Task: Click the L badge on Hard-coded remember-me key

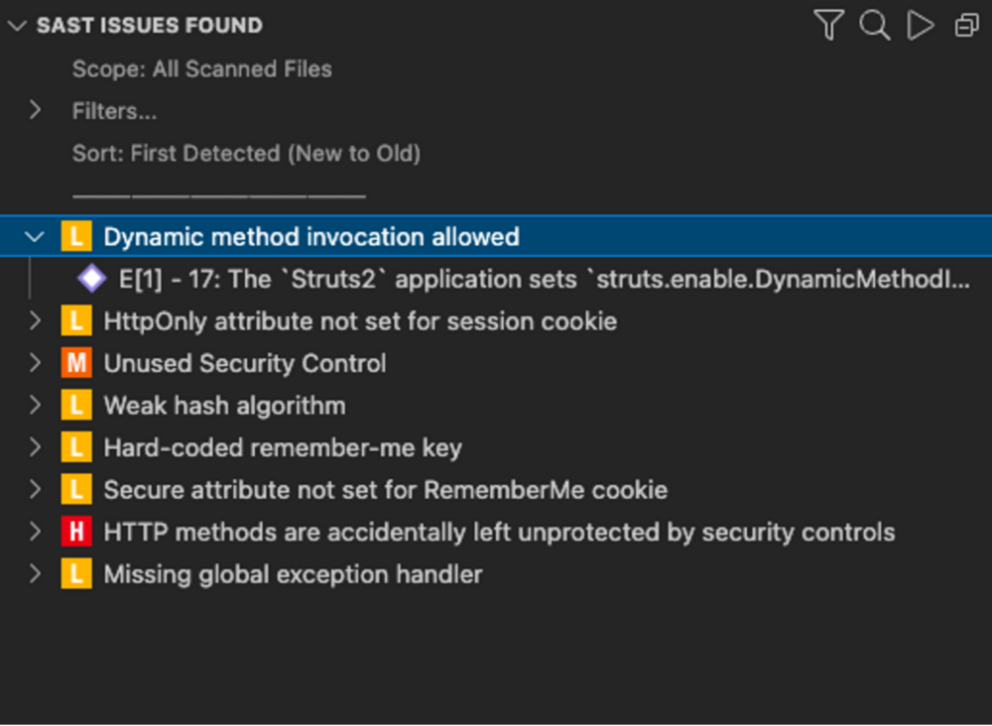Action: click(x=77, y=447)
